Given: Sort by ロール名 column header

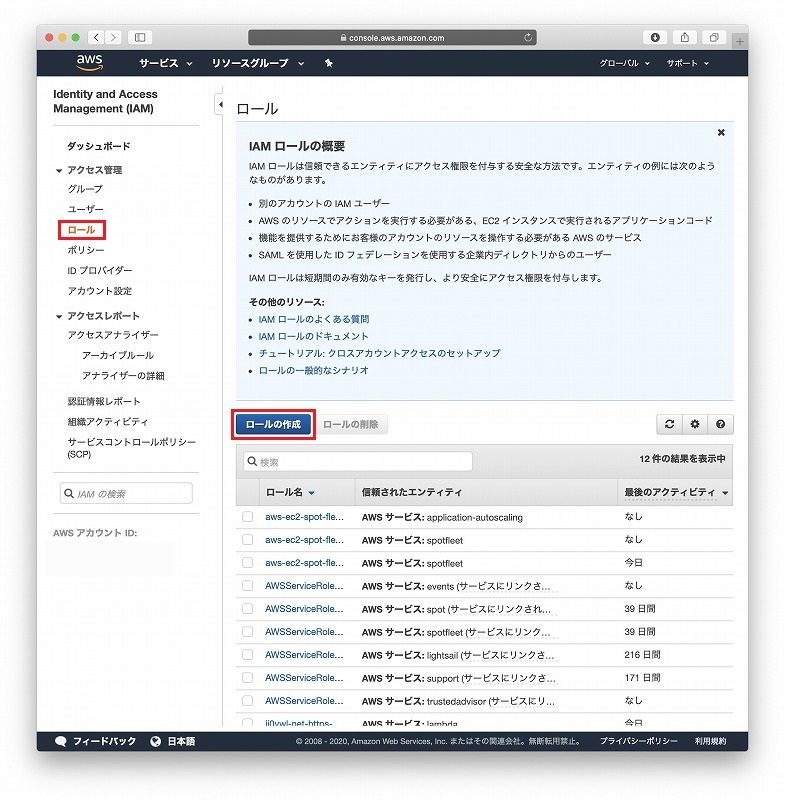Looking at the screenshot, I should pos(290,492).
